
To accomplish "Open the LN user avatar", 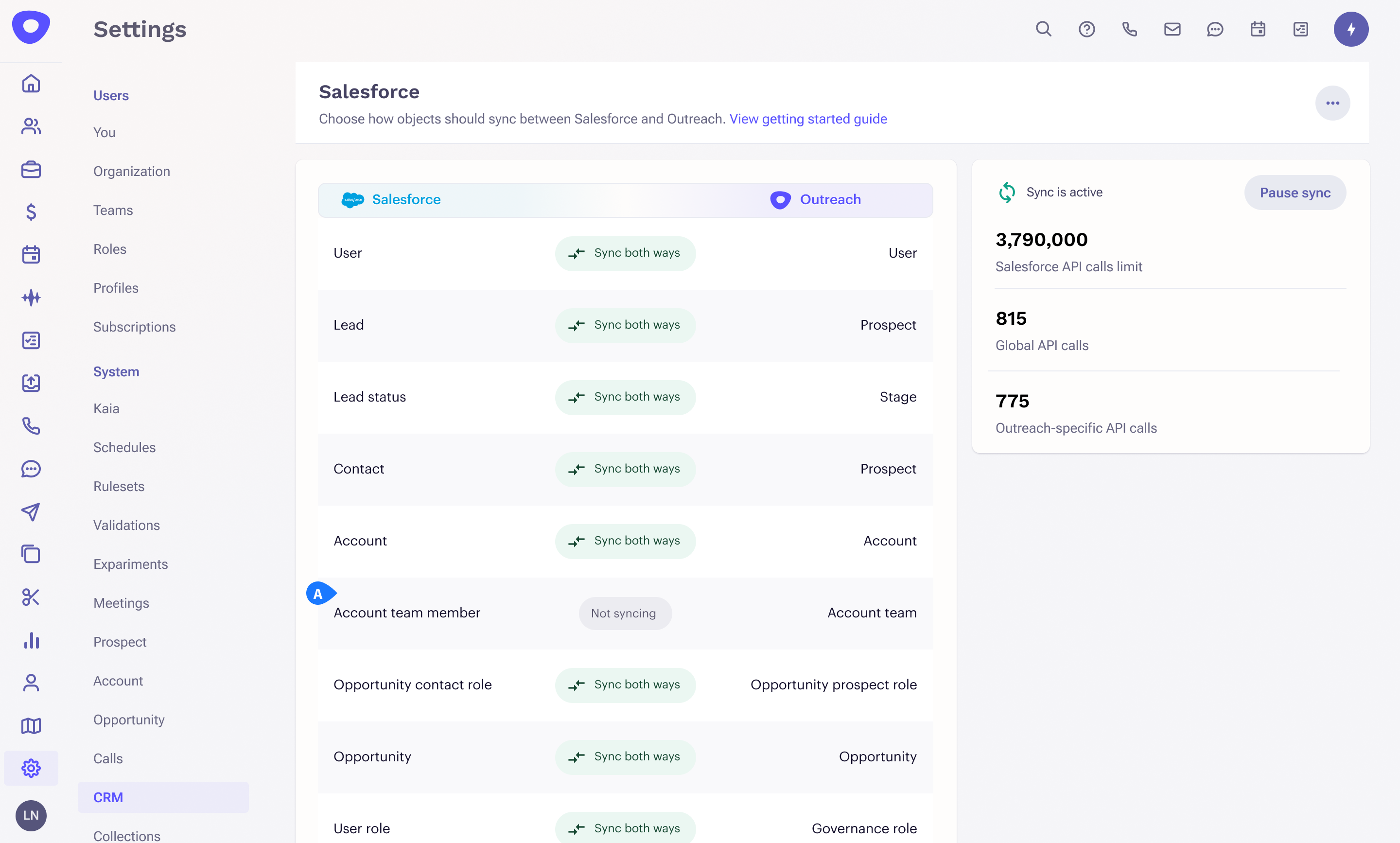I will pos(31,816).
